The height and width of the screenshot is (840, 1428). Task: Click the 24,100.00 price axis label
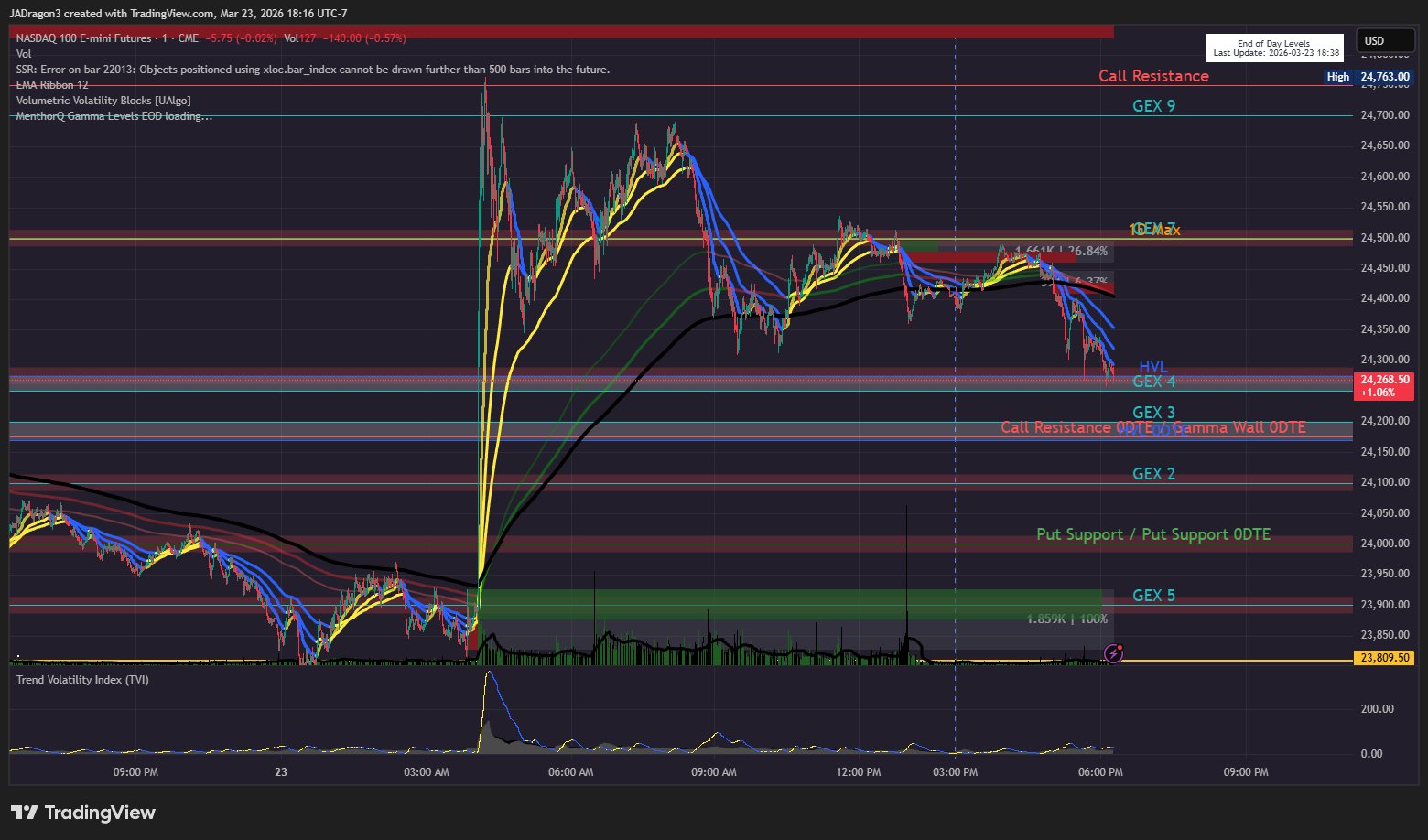[x=1384, y=482]
